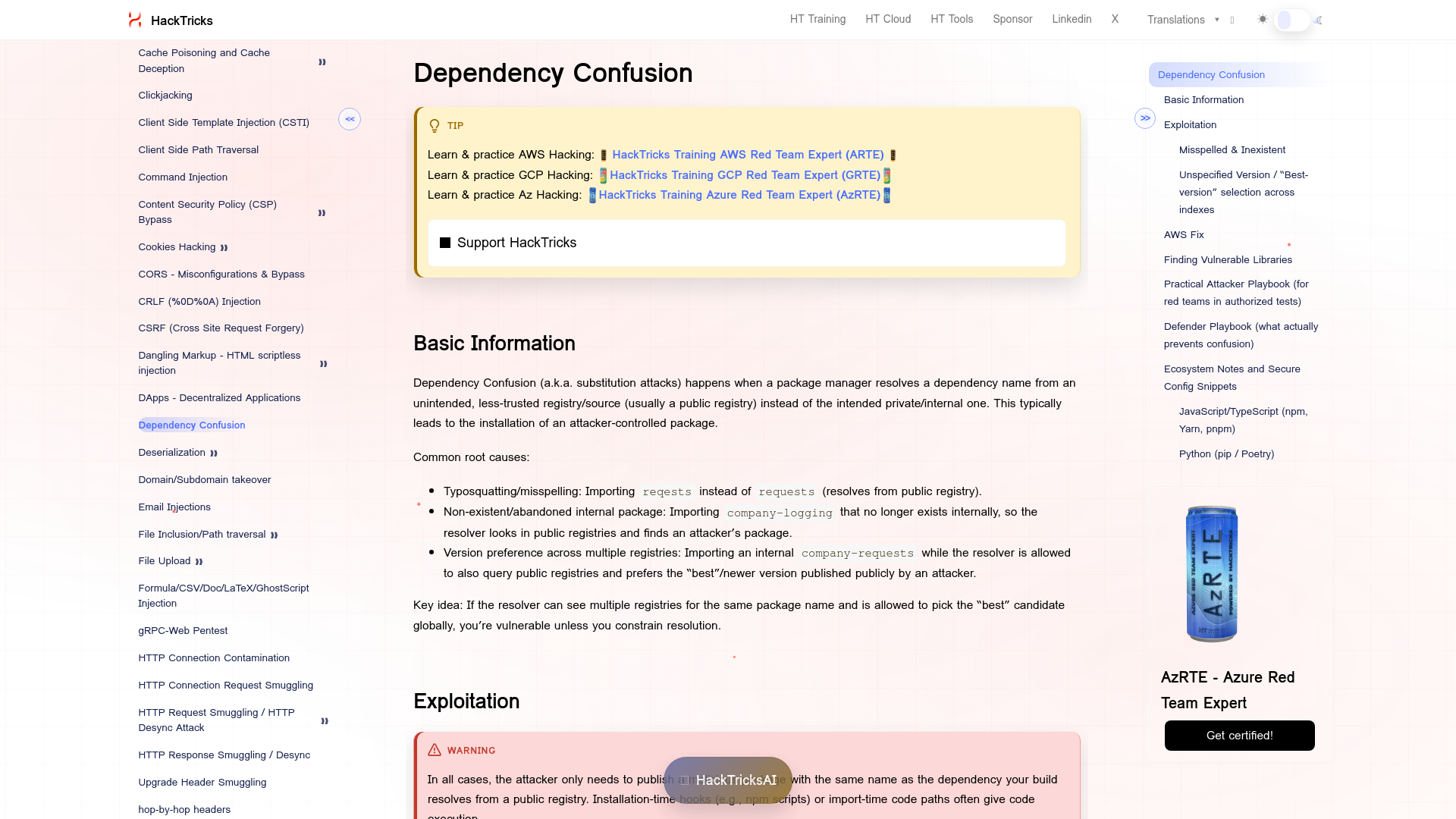
Task: Click the AzRTE energy can image
Action: point(1211,573)
